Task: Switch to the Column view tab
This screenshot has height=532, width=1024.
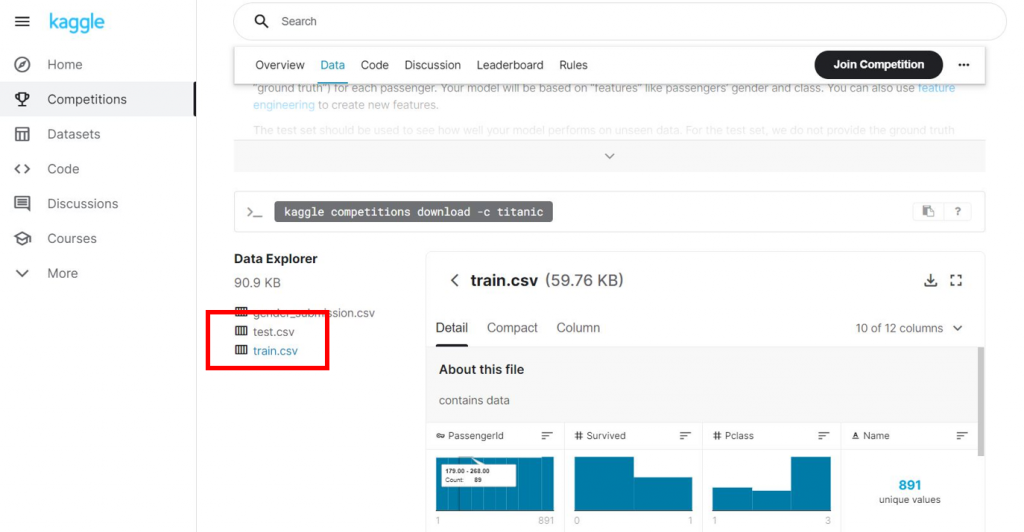Action: pyautogui.click(x=578, y=328)
